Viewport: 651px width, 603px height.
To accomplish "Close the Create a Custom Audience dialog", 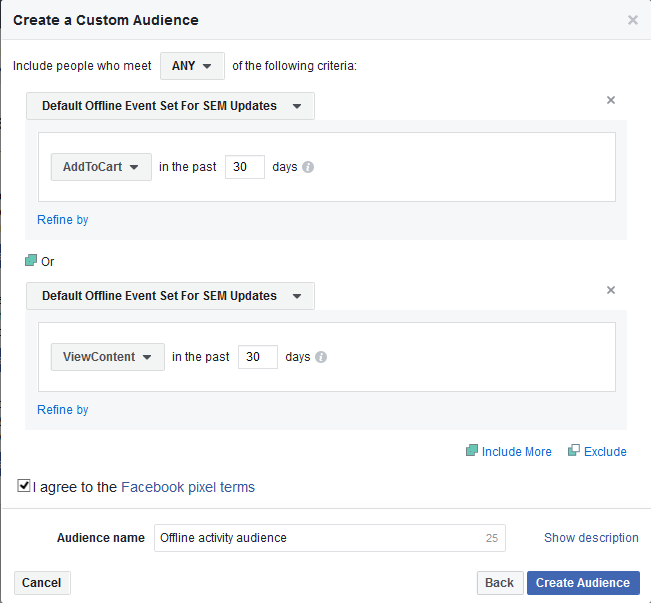I will 632,20.
